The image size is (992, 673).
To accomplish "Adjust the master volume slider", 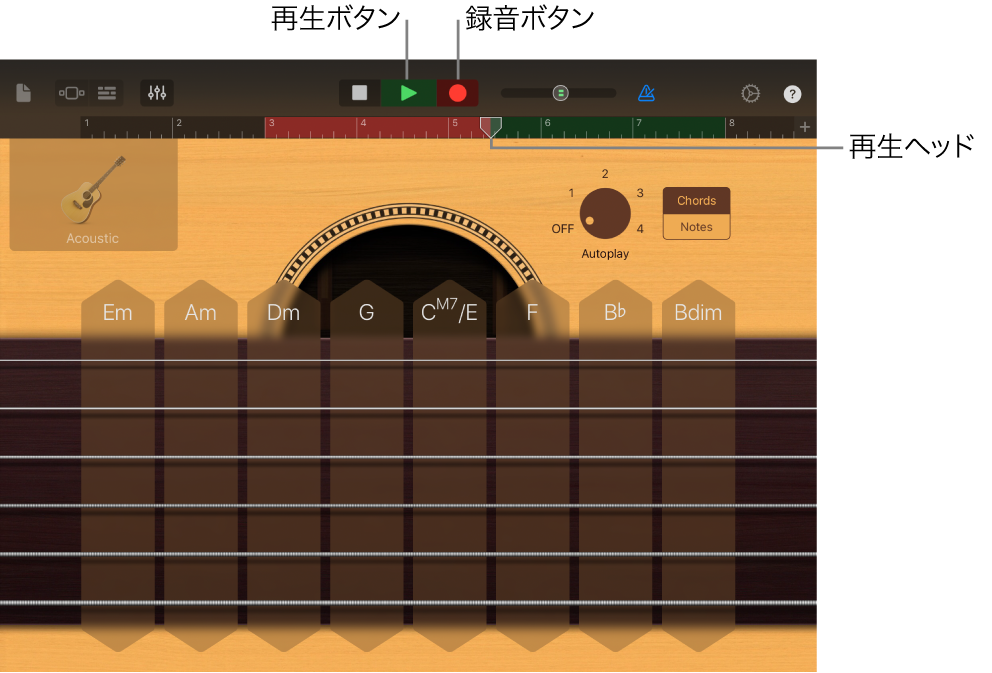I will click(x=559, y=93).
